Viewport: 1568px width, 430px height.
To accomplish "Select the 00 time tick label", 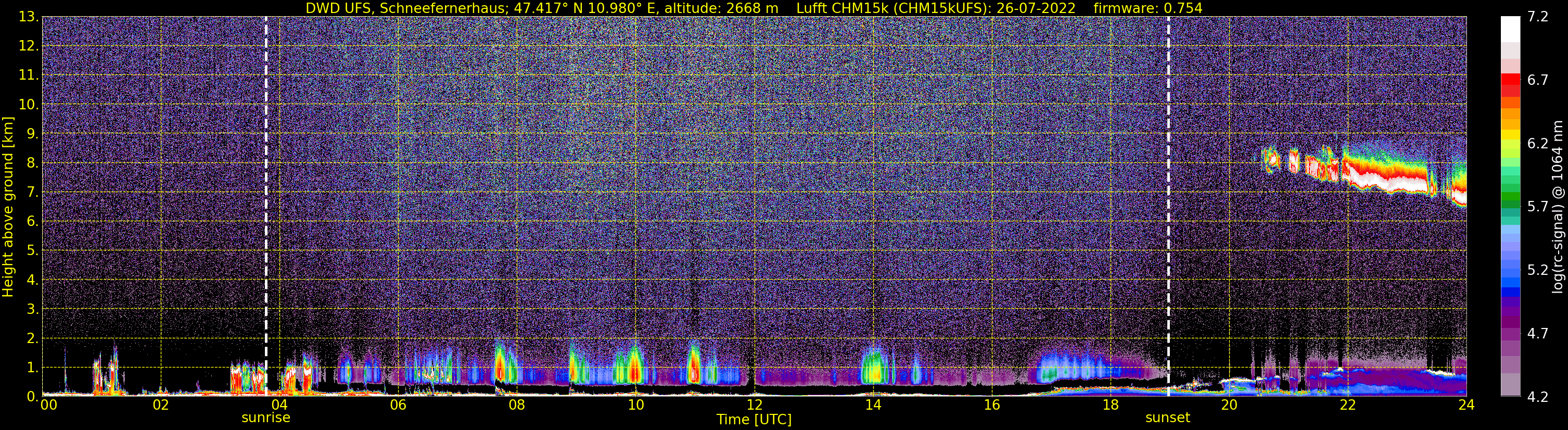I will [x=48, y=406].
